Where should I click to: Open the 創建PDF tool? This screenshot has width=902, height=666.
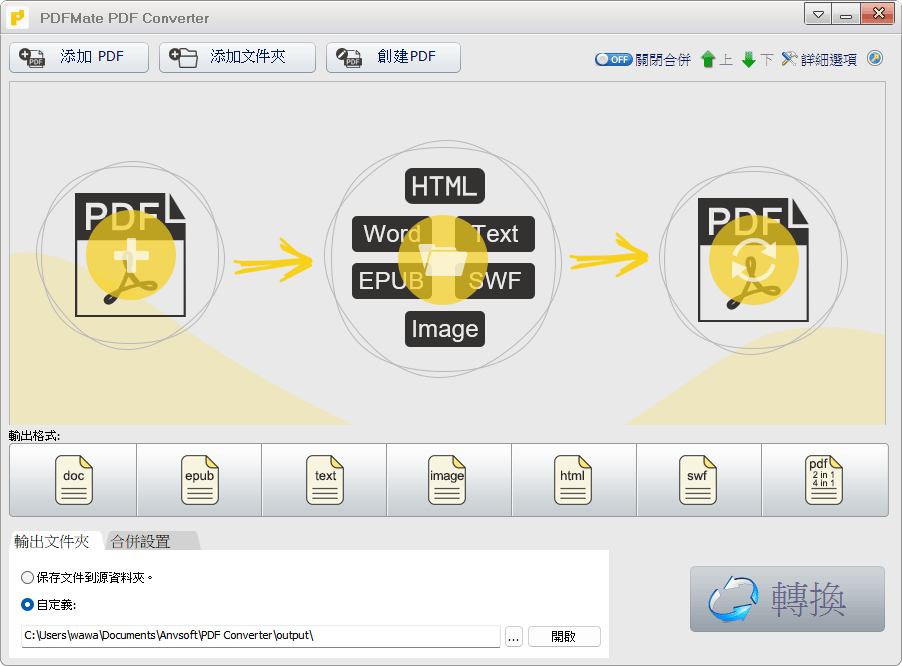tap(393, 57)
